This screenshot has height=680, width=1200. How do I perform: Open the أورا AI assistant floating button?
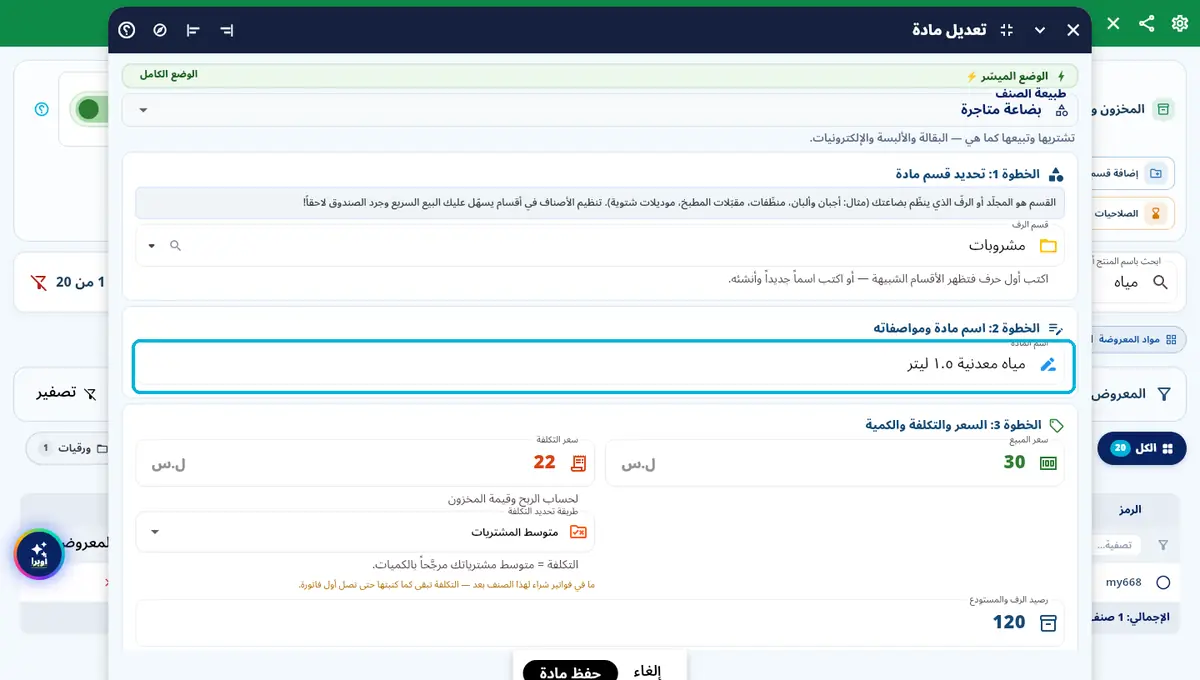pyautogui.click(x=39, y=554)
